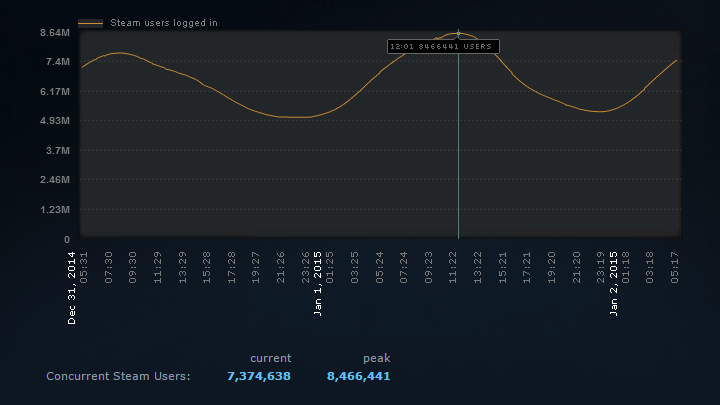720x405 pixels.
Task: Click the 'current' column header
Action: coord(270,358)
